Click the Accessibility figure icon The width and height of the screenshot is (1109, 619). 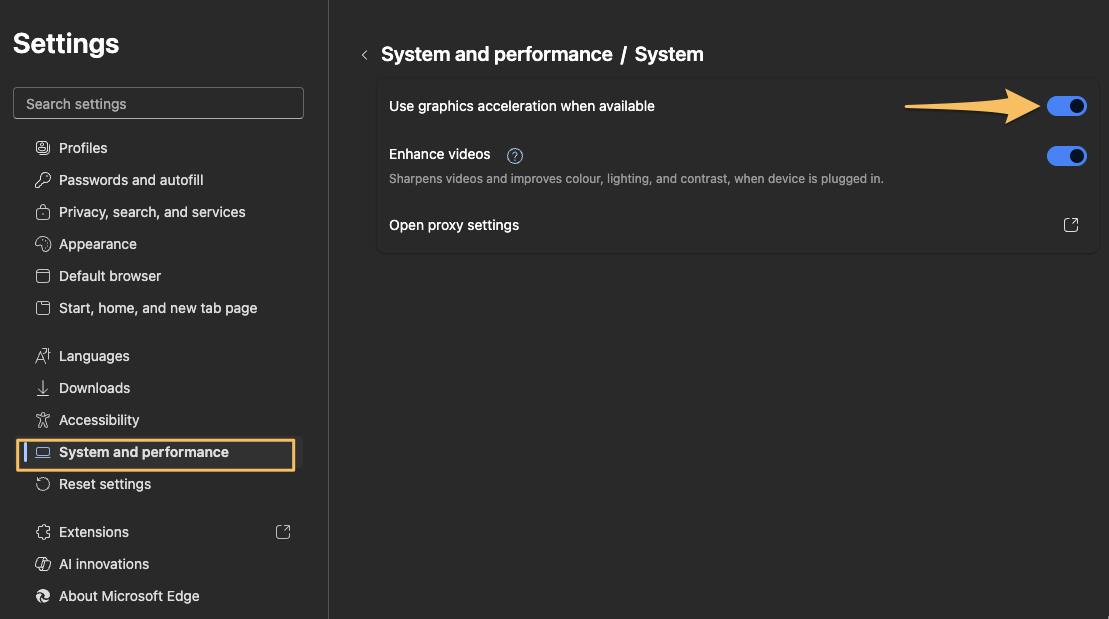42,420
